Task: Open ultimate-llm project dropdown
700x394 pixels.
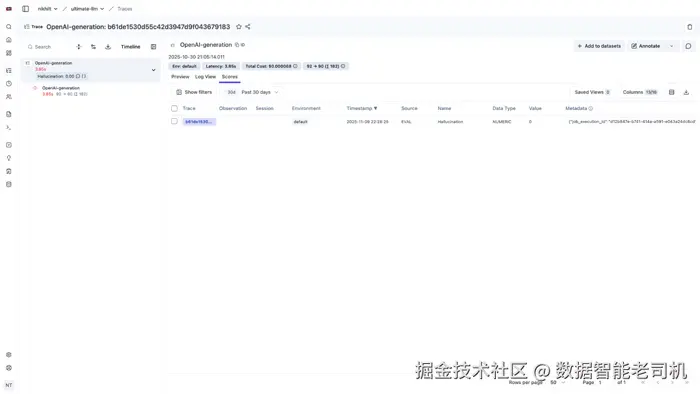Action: 88,8
